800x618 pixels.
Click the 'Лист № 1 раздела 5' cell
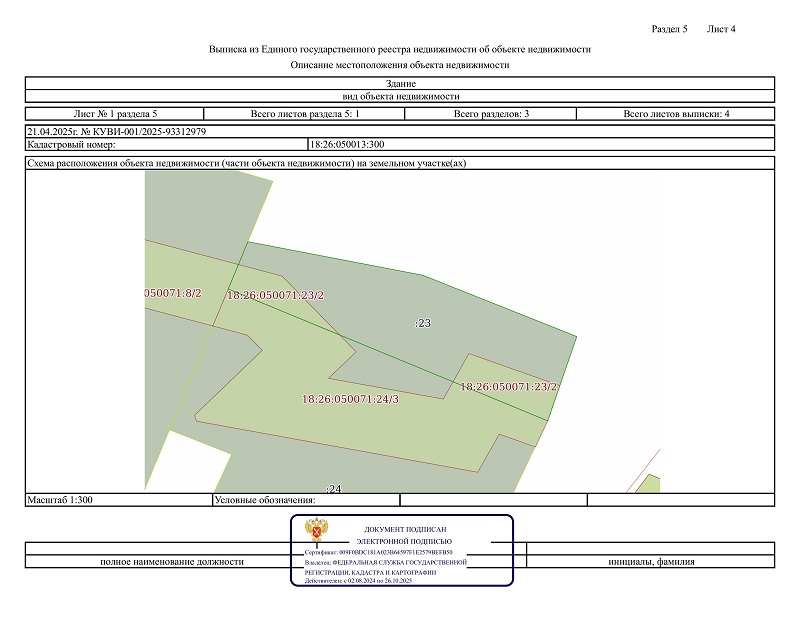[x=115, y=114]
